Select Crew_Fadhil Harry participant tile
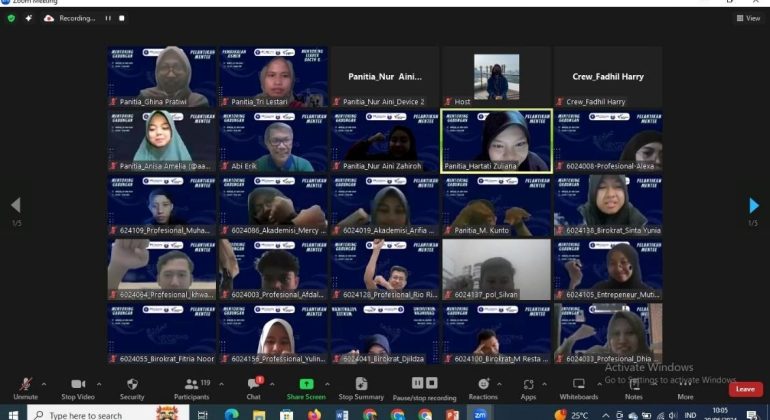Viewport: 770px width, 420px height. pyautogui.click(x=608, y=77)
